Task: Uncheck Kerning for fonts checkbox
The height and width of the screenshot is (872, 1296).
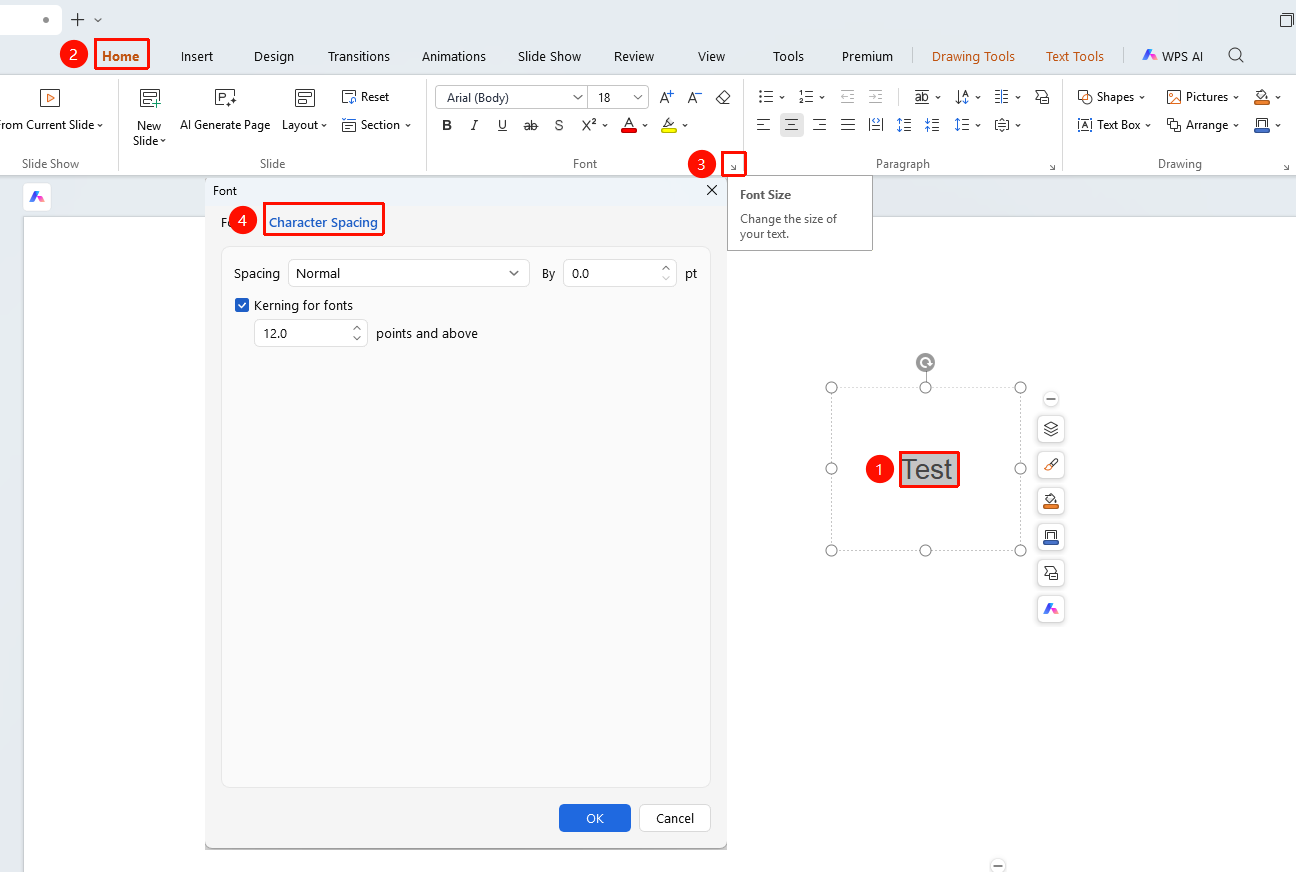Action: point(241,305)
